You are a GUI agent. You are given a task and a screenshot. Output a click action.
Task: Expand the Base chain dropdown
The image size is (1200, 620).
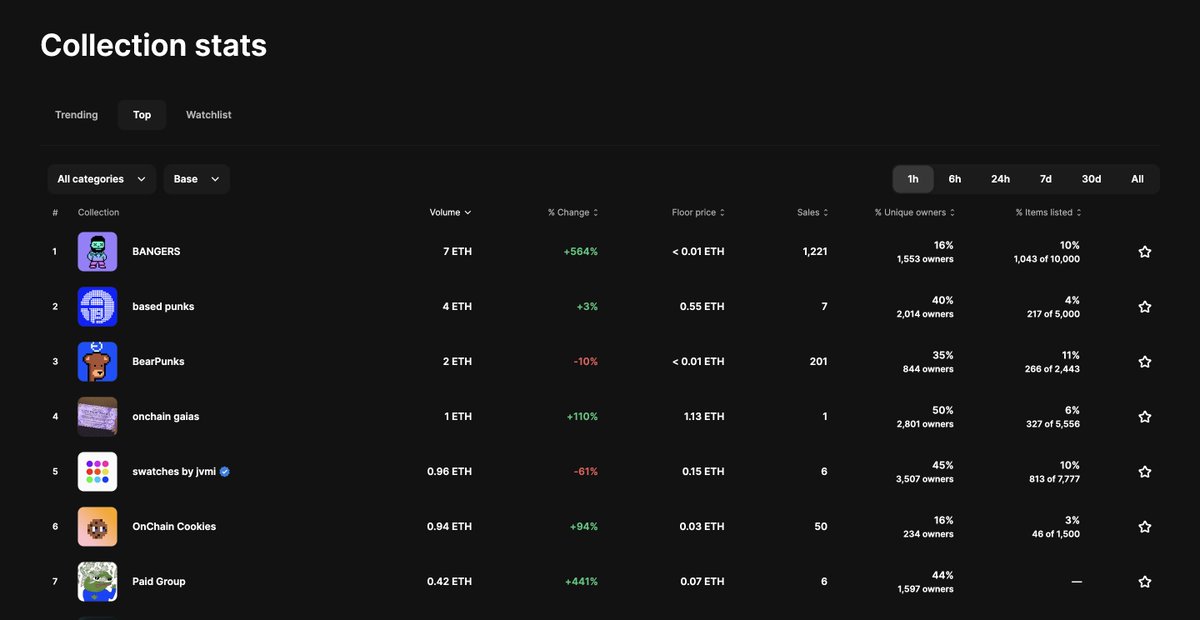197,179
